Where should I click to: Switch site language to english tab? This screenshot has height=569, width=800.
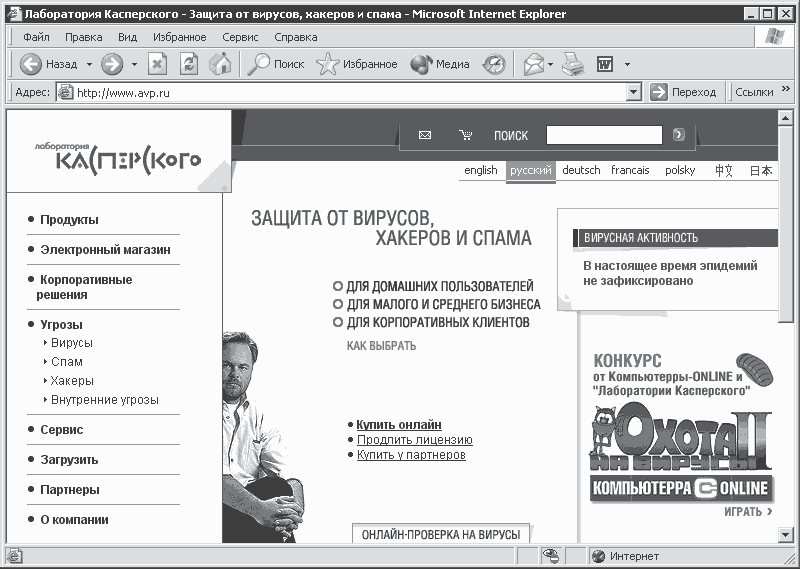tap(481, 170)
